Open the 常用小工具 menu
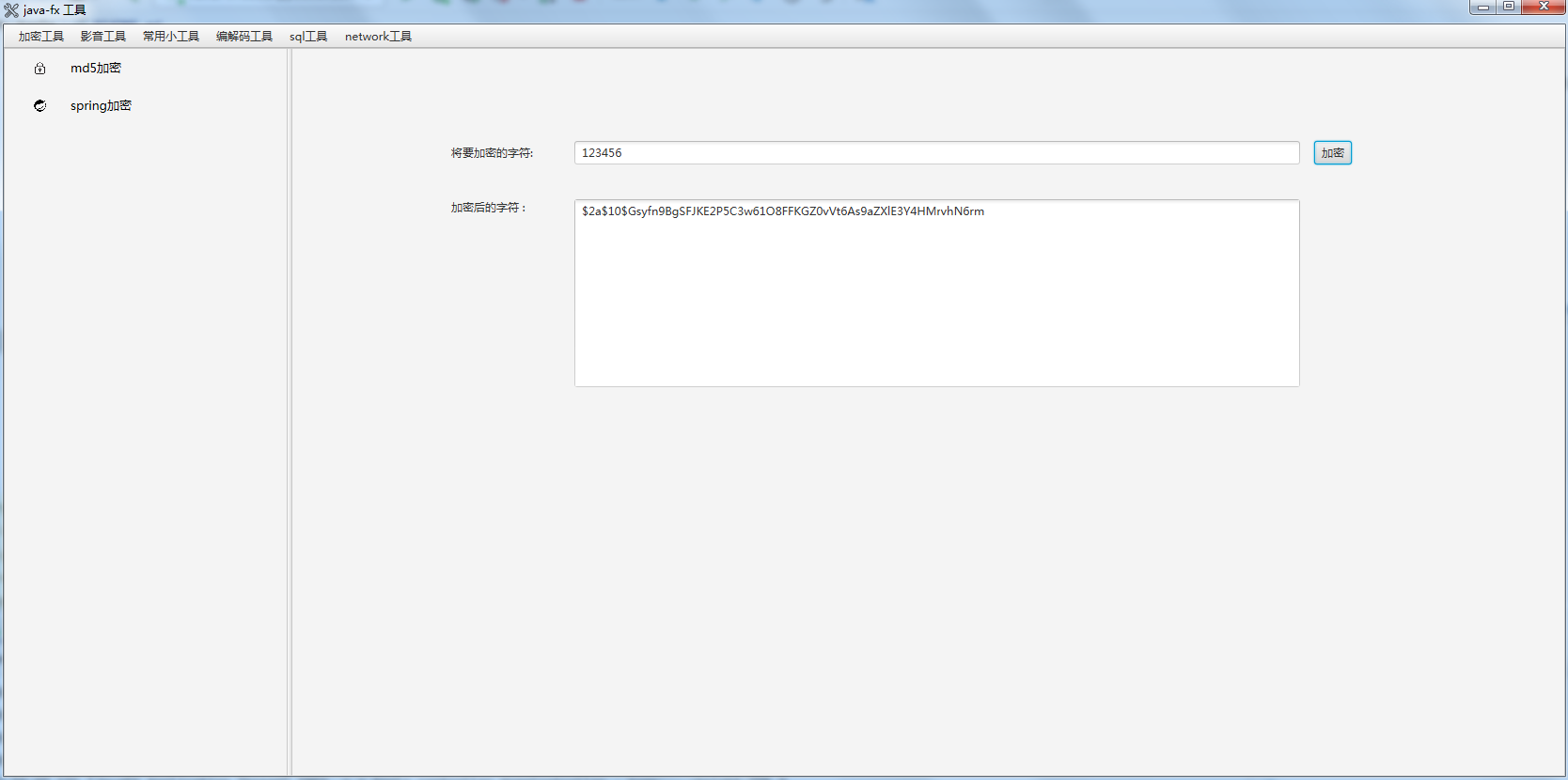This screenshot has width=1568, height=780. coord(171,37)
